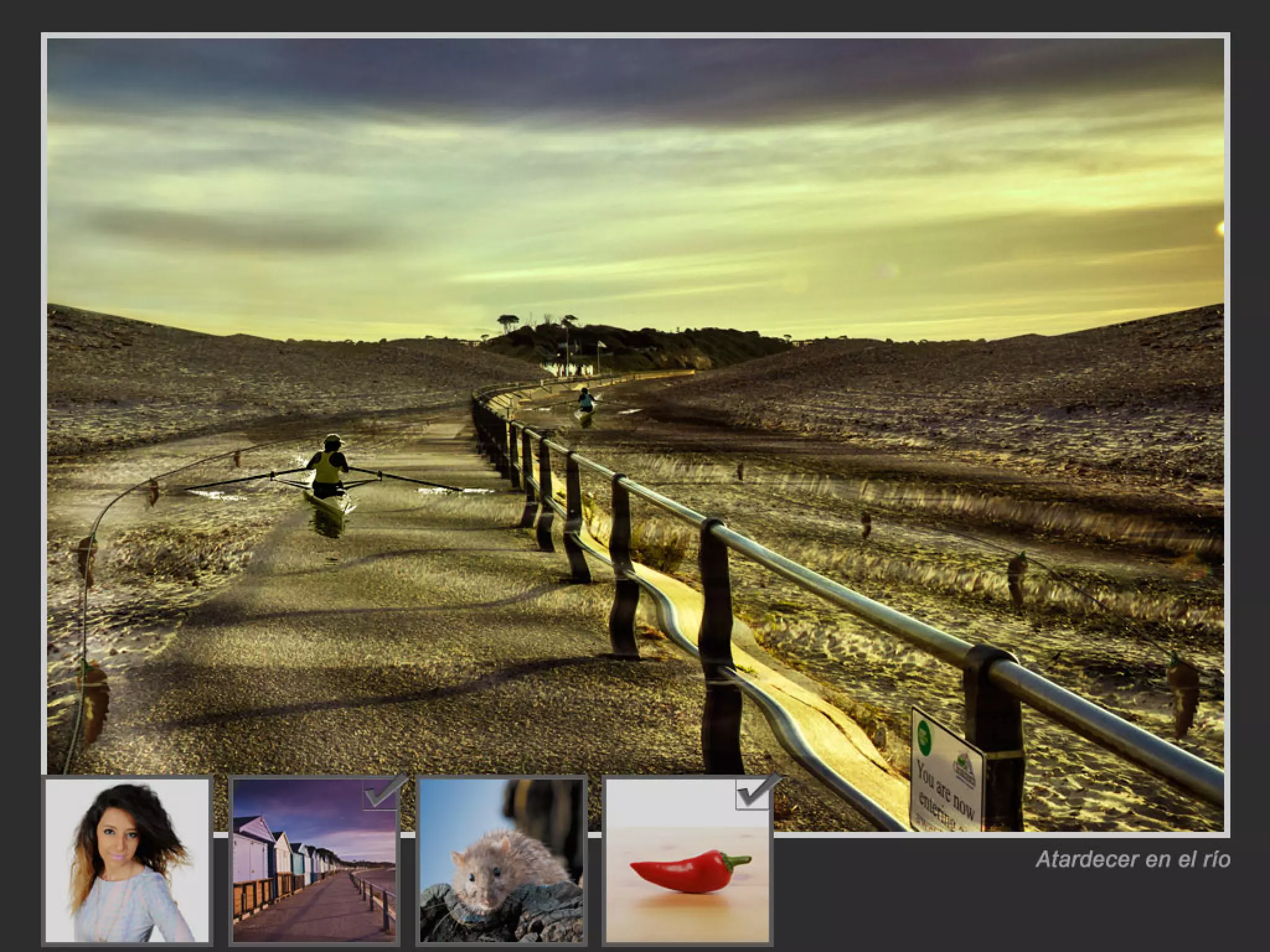Click the bright sun at right edge
Image resolution: width=1270 pixels, height=952 pixels.
click(x=1220, y=228)
